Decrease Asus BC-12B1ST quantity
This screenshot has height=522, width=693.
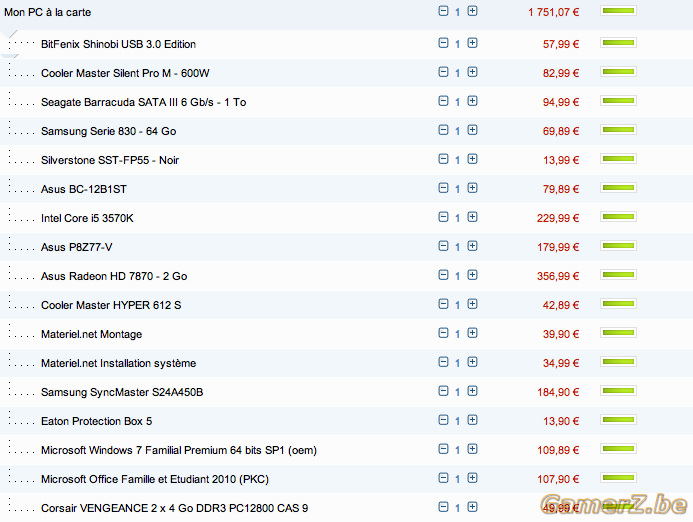click(443, 188)
